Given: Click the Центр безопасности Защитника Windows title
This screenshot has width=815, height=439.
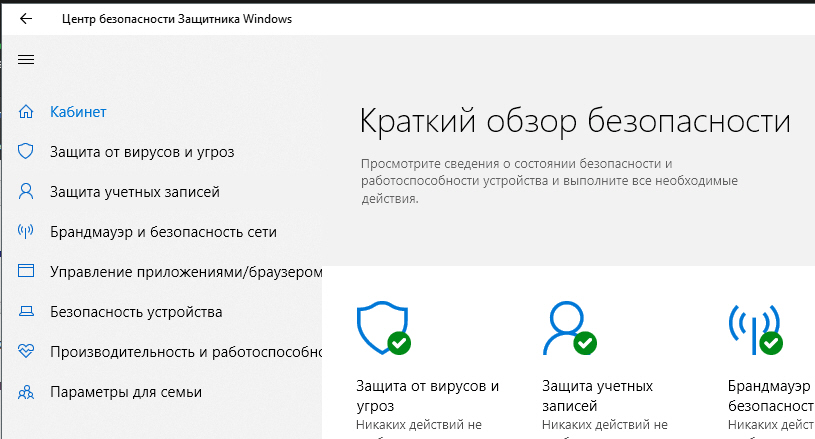Looking at the screenshot, I should 177,19.
